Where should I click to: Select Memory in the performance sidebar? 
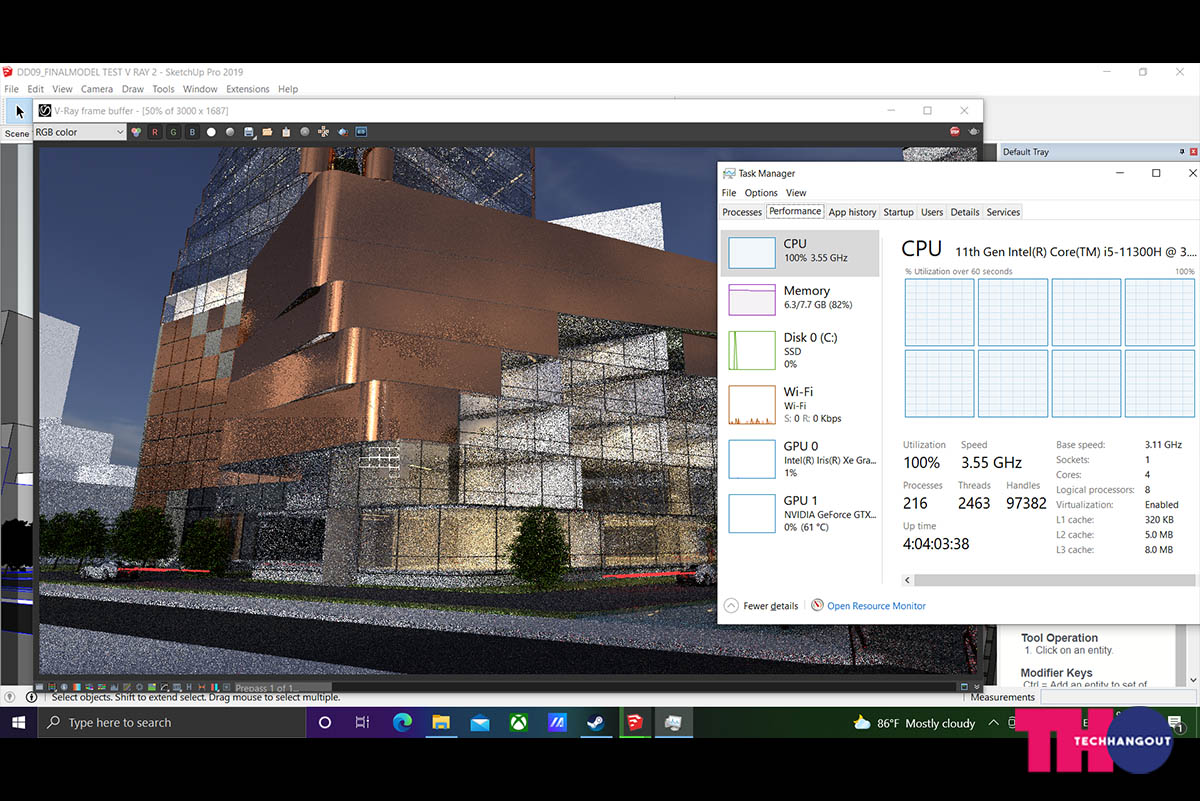point(800,298)
